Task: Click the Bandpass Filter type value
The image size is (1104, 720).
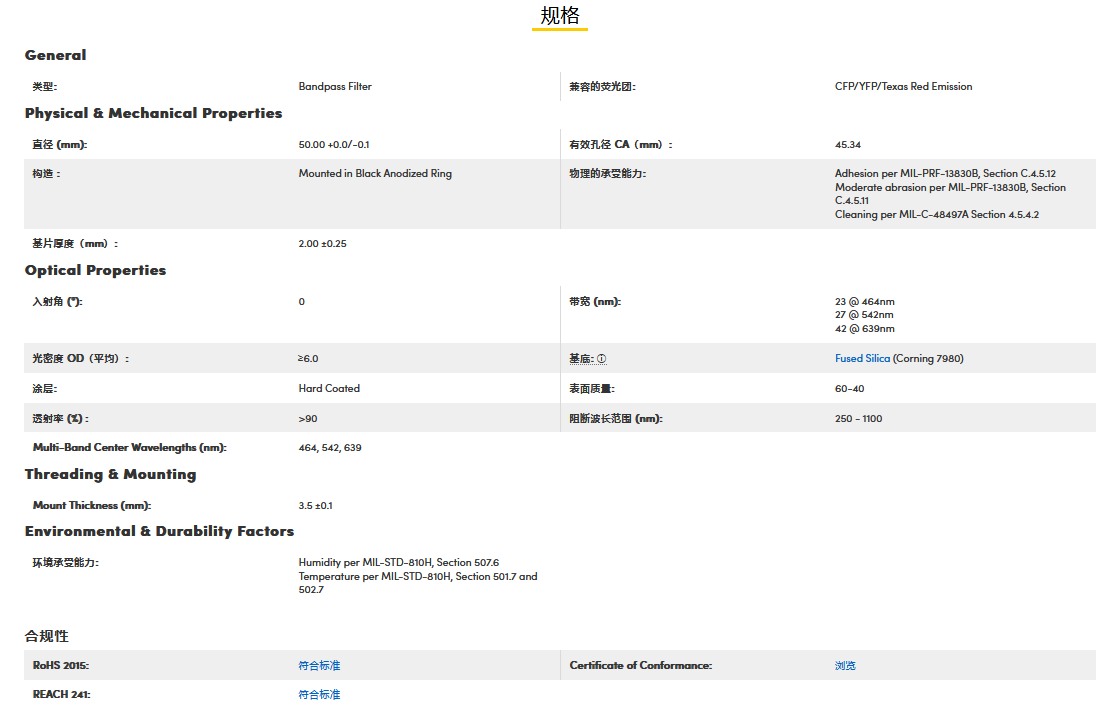Action: 335,86
